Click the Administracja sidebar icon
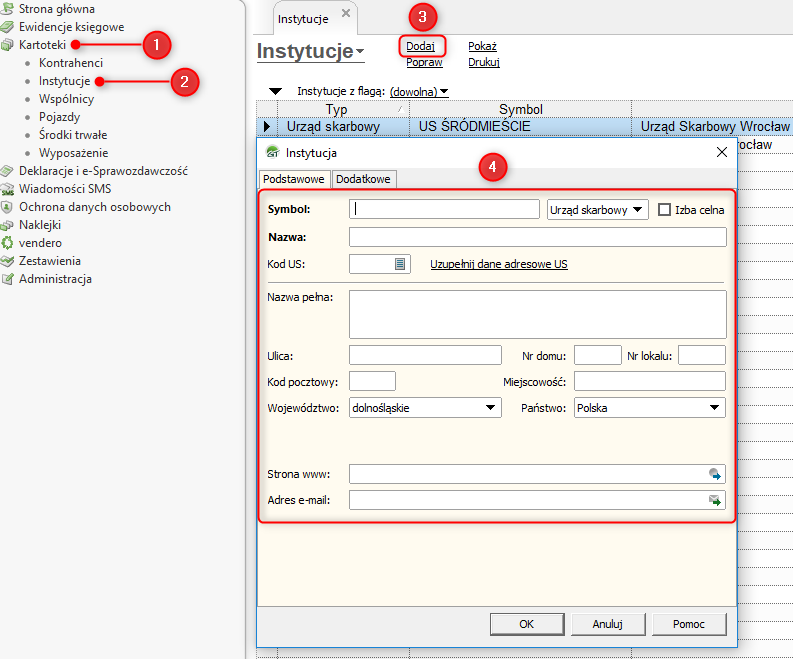 (x=8, y=279)
